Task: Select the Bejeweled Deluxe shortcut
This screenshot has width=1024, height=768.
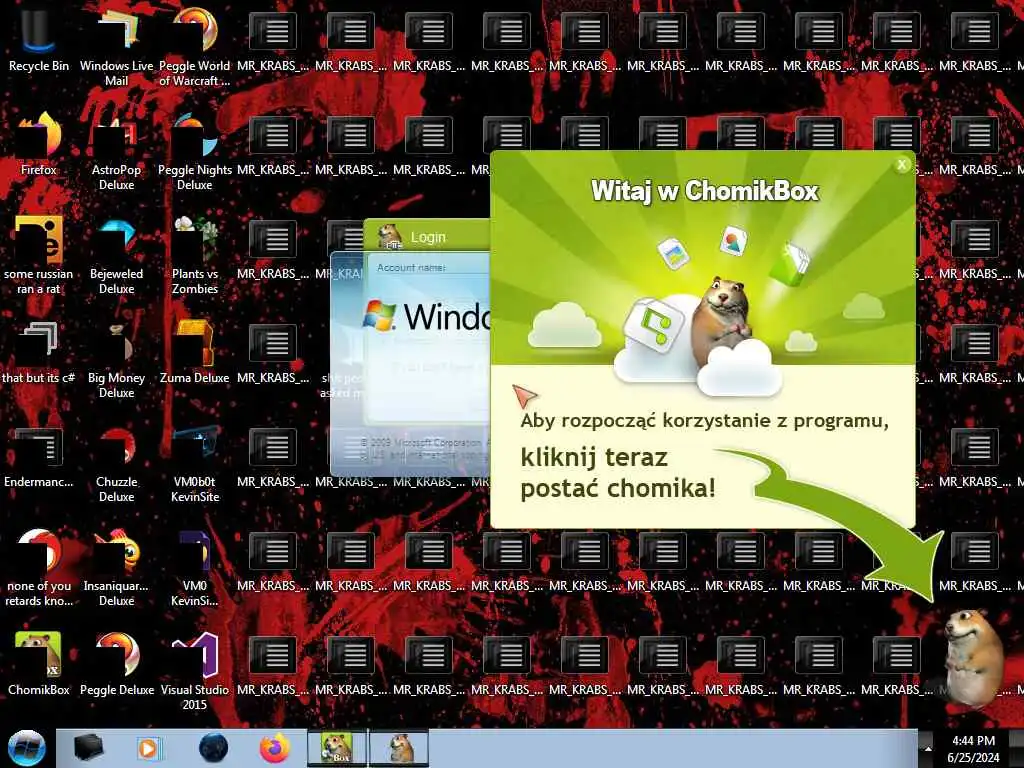Action: click(116, 255)
